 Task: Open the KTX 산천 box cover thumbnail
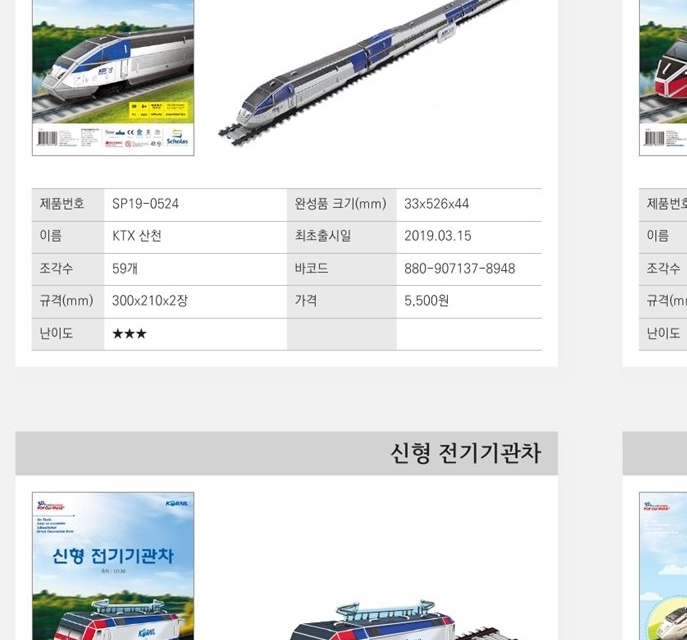[113, 78]
